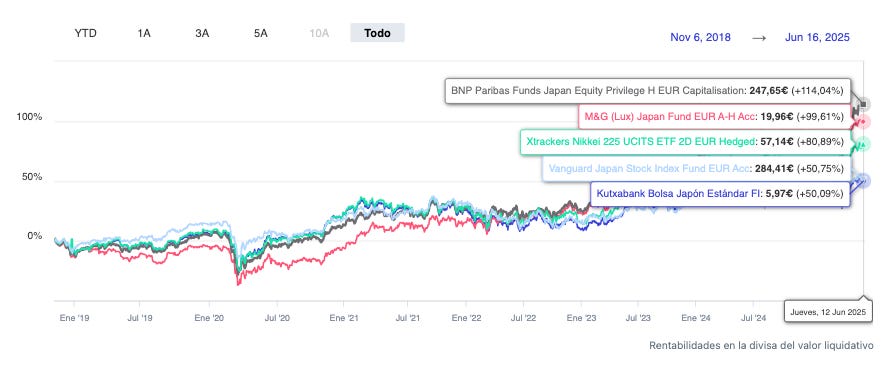This screenshot has height=373, width=886.
Task: Click the 0% y-axis label
Action: pos(35,236)
